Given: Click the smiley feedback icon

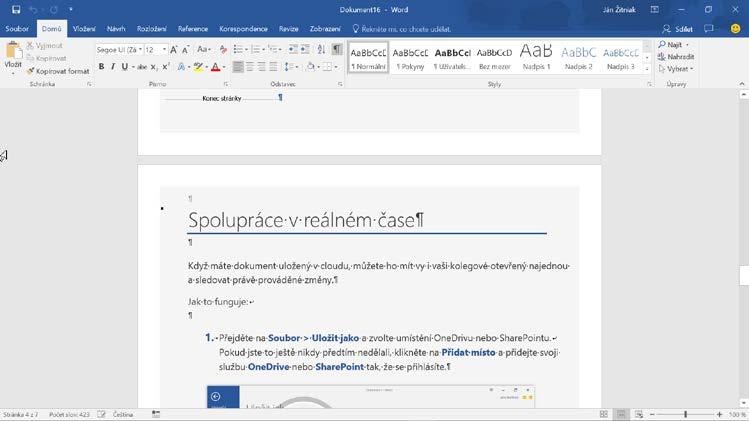Looking at the screenshot, I should [736, 29].
